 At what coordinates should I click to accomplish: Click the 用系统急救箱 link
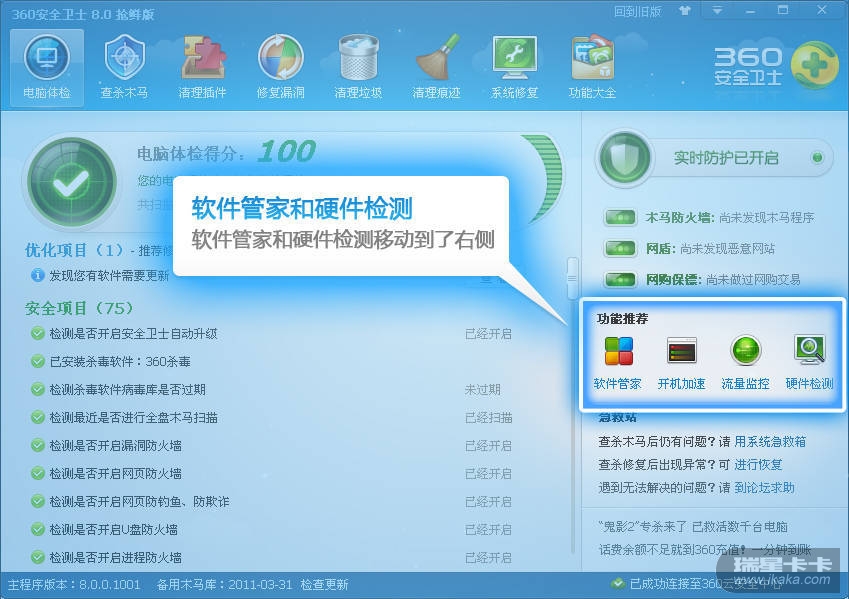click(770, 441)
